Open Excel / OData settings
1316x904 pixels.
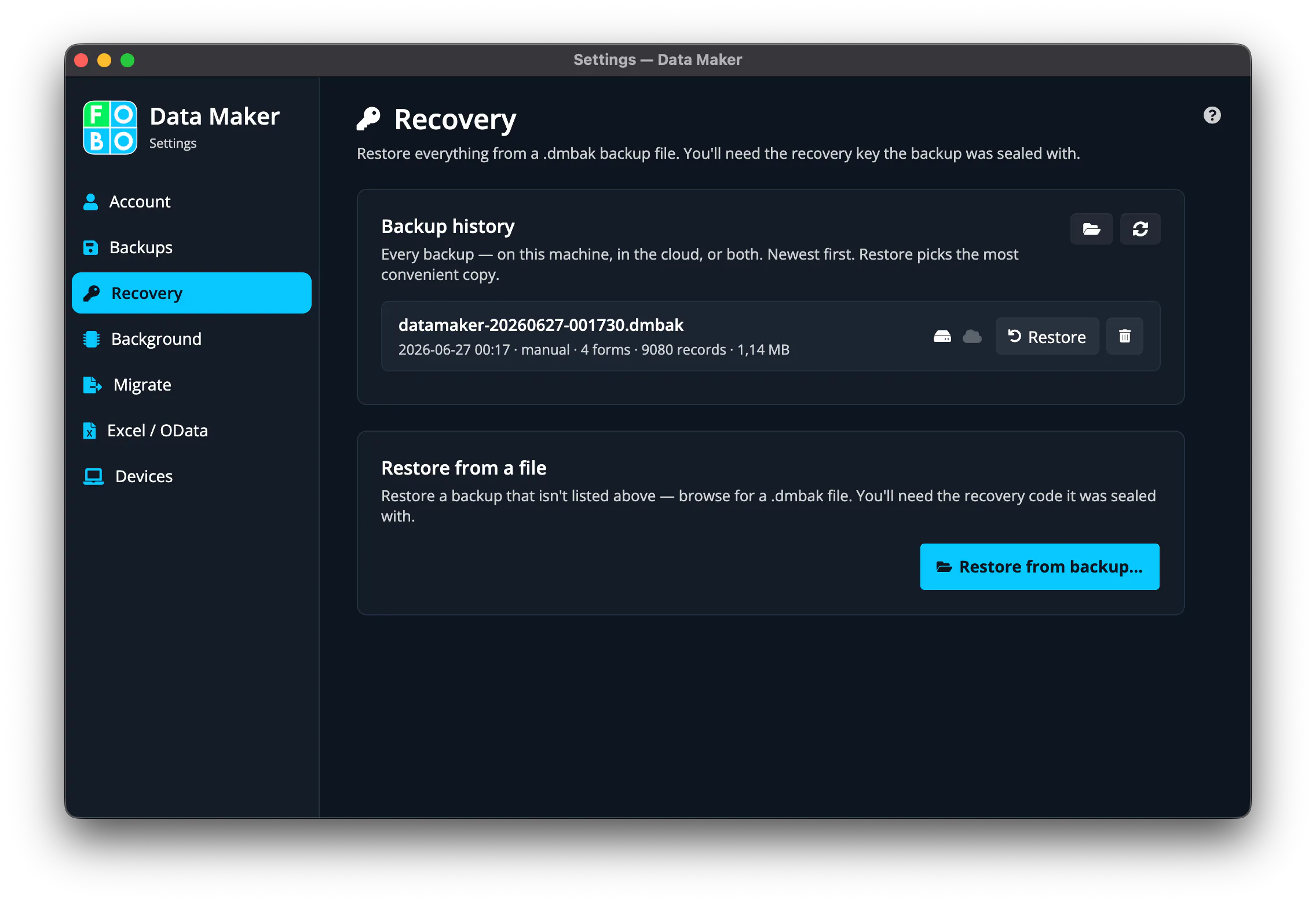(192, 431)
